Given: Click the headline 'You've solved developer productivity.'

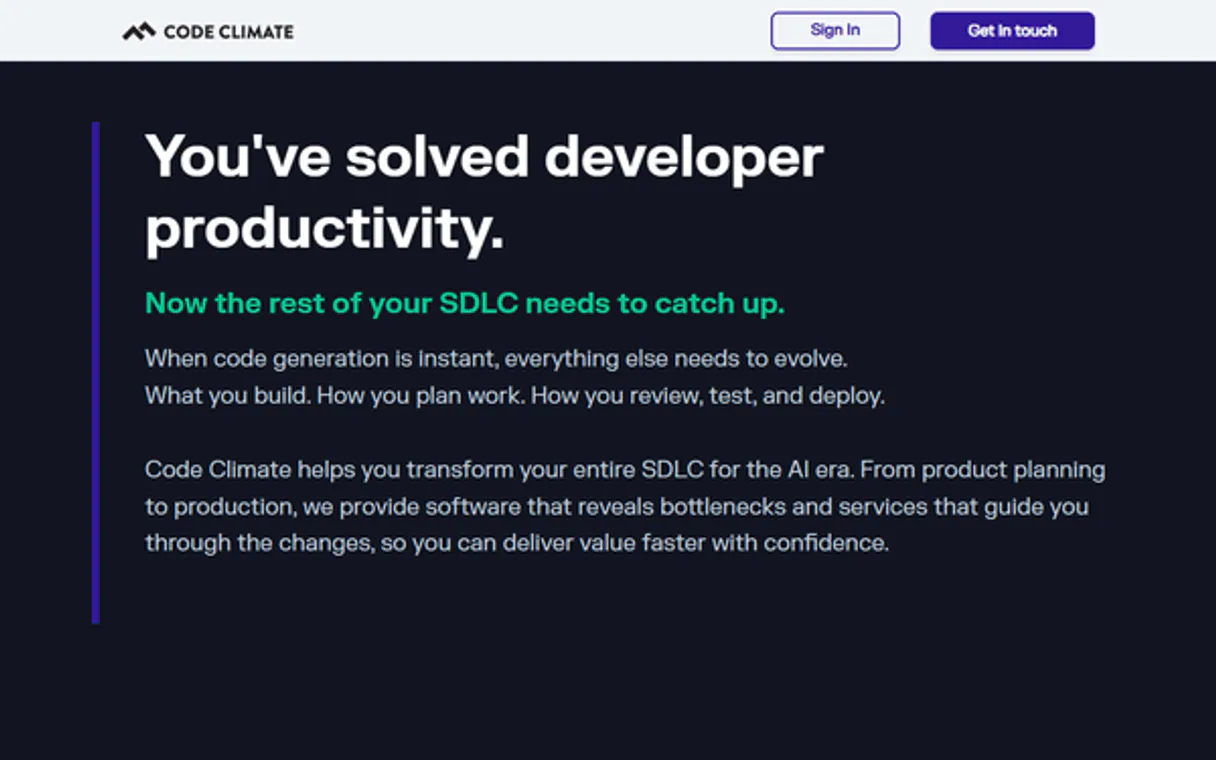Looking at the screenshot, I should pos(485,190).
